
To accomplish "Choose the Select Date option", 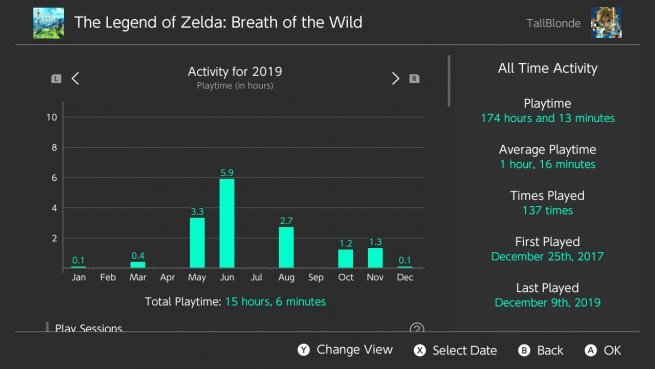I will (465, 350).
